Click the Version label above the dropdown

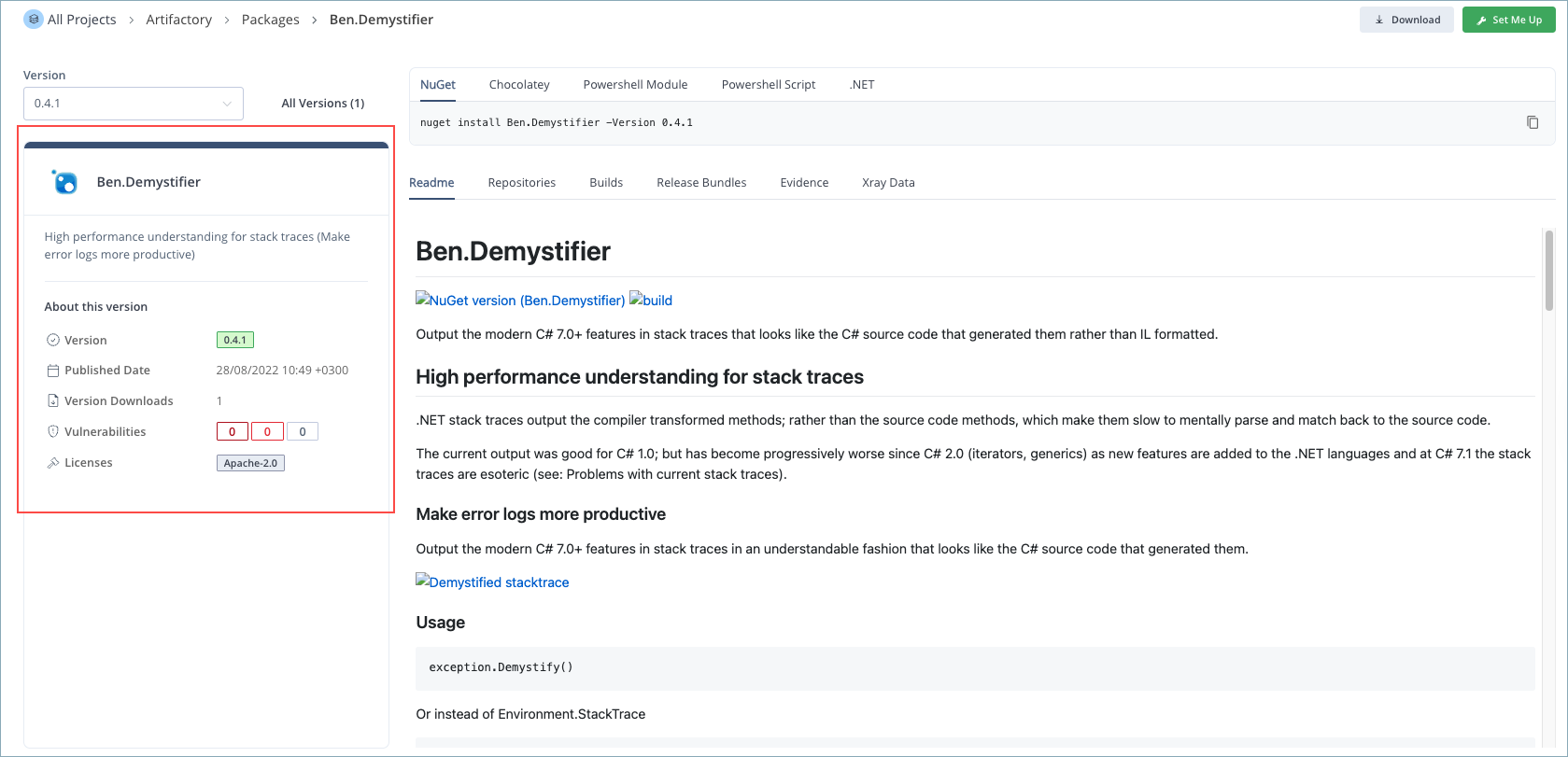click(x=44, y=76)
